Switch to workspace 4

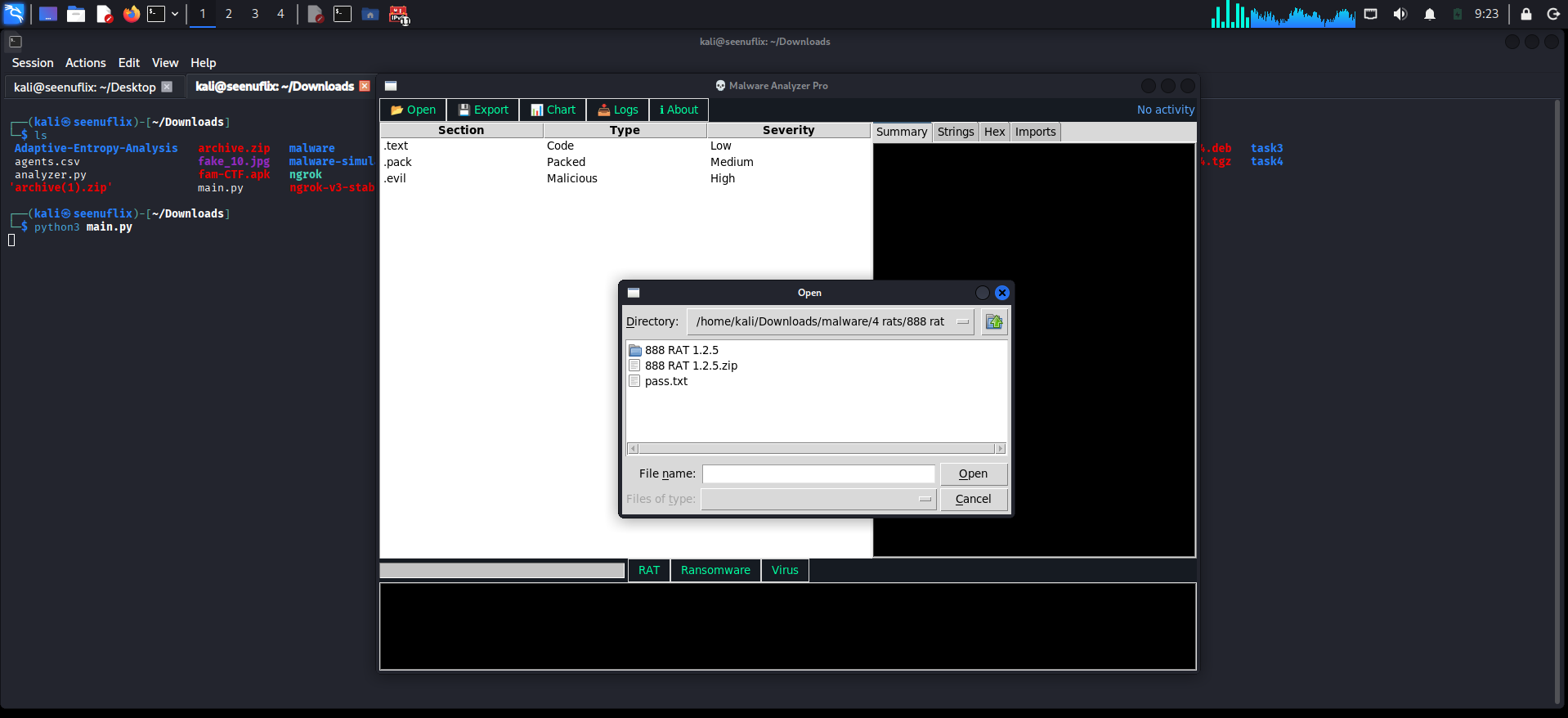pos(280,14)
